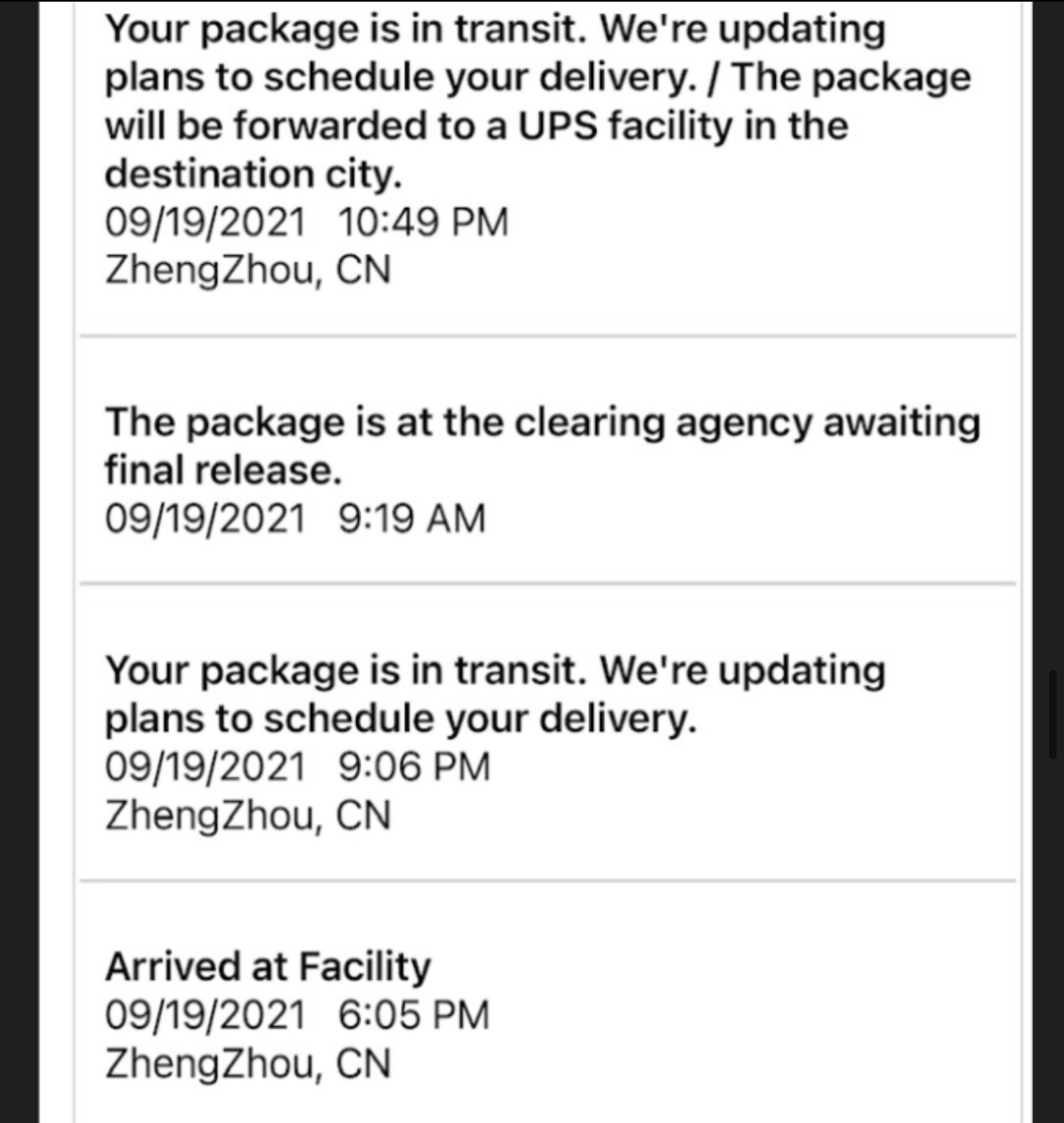1064x1123 pixels.
Task: Click the "final release." line
Action: (x=223, y=471)
